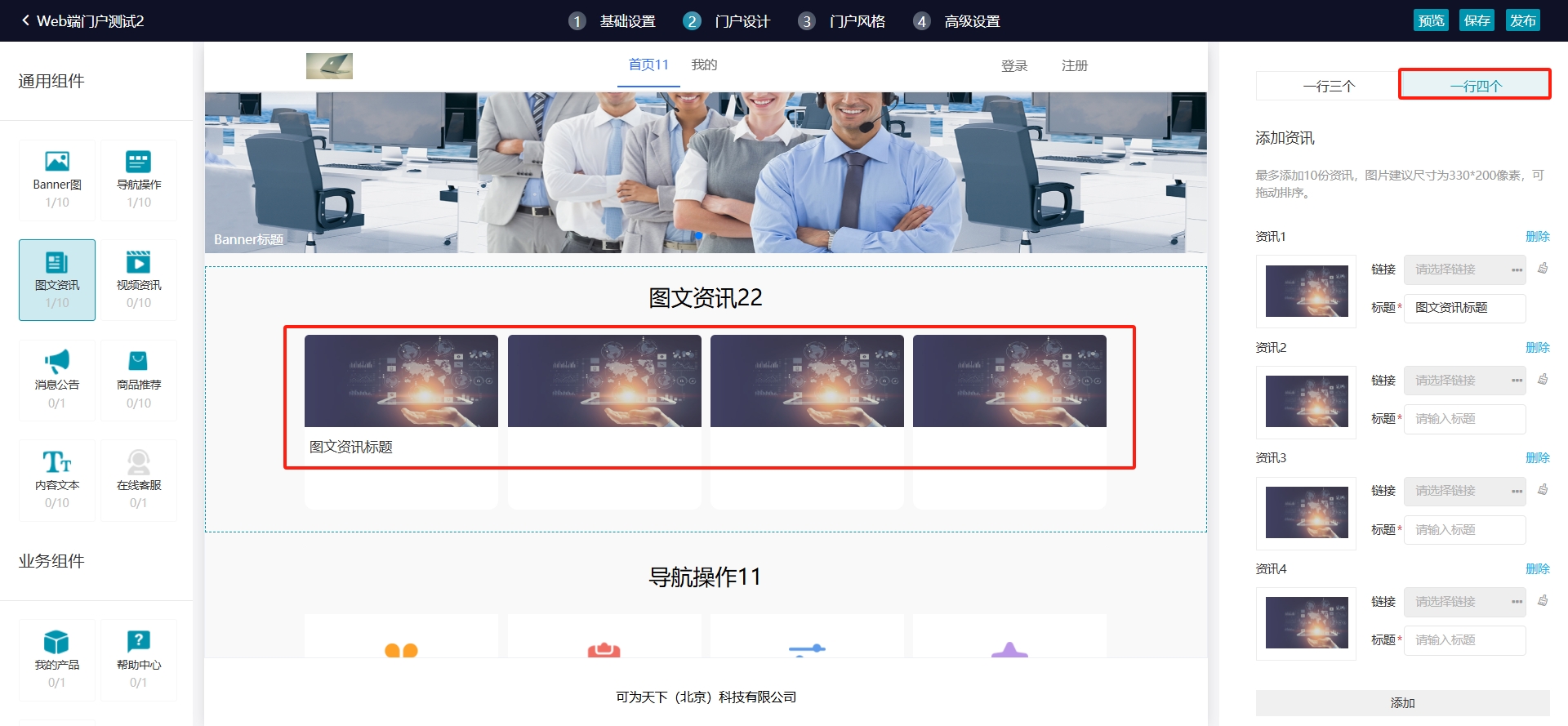Select the 首页11 navigation tab

648,65
